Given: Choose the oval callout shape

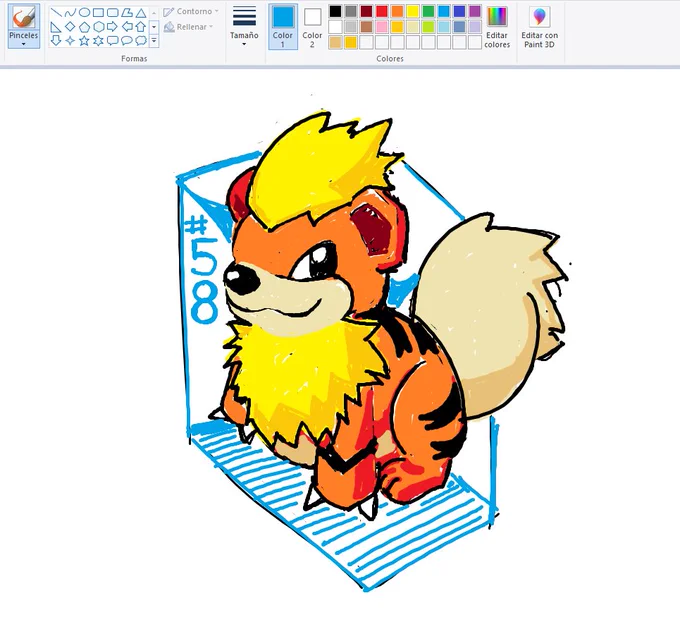Looking at the screenshot, I should click(x=126, y=41).
